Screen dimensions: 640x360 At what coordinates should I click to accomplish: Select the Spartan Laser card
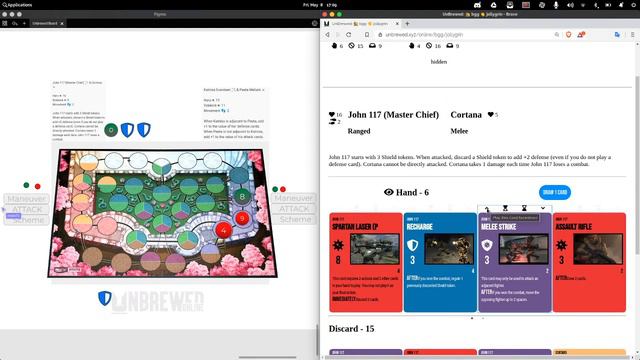[365, 262]
